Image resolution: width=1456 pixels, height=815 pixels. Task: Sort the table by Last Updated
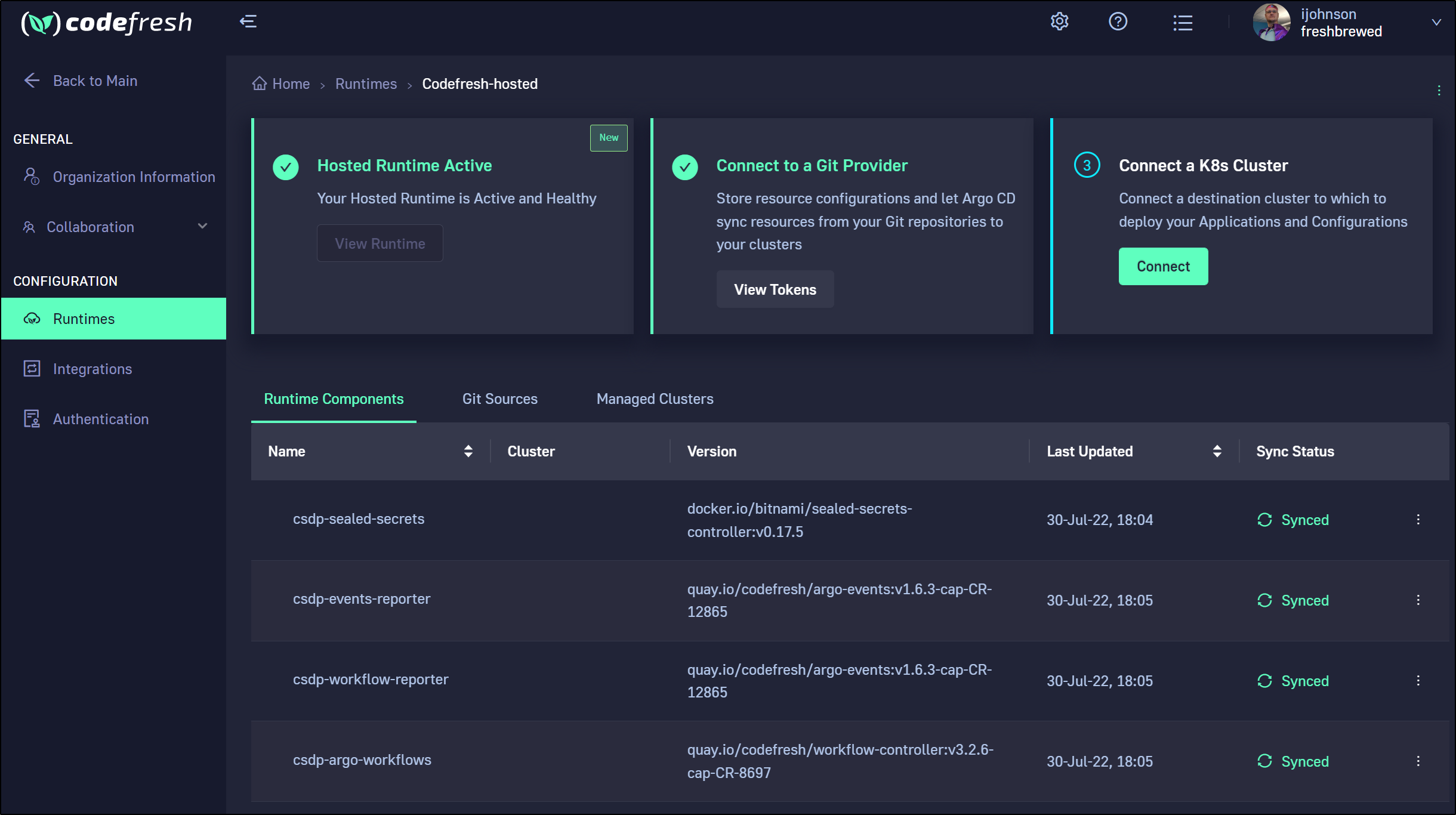click(1217, 451)
